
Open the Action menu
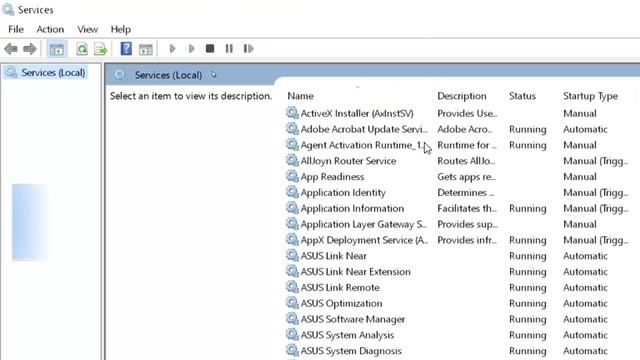click(50, 29)
